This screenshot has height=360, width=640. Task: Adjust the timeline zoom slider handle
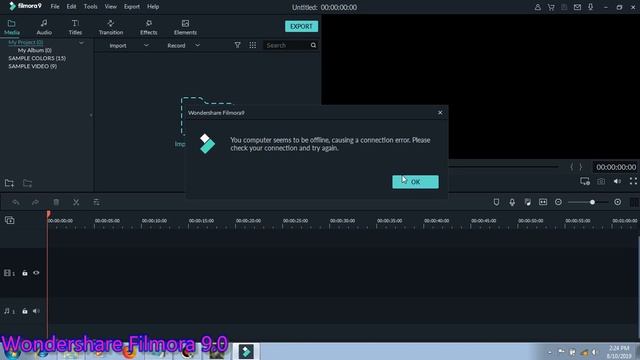(592, 202)
